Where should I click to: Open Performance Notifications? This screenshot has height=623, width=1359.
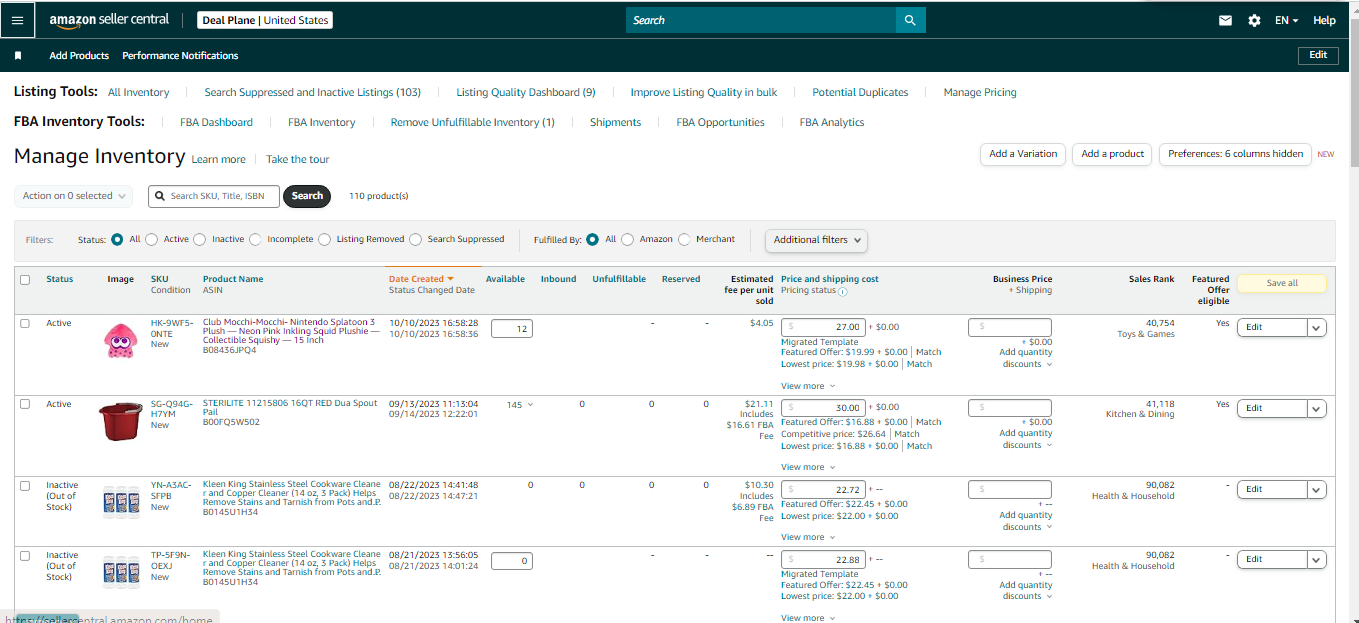pyautogui.click(x=180, y=56)
